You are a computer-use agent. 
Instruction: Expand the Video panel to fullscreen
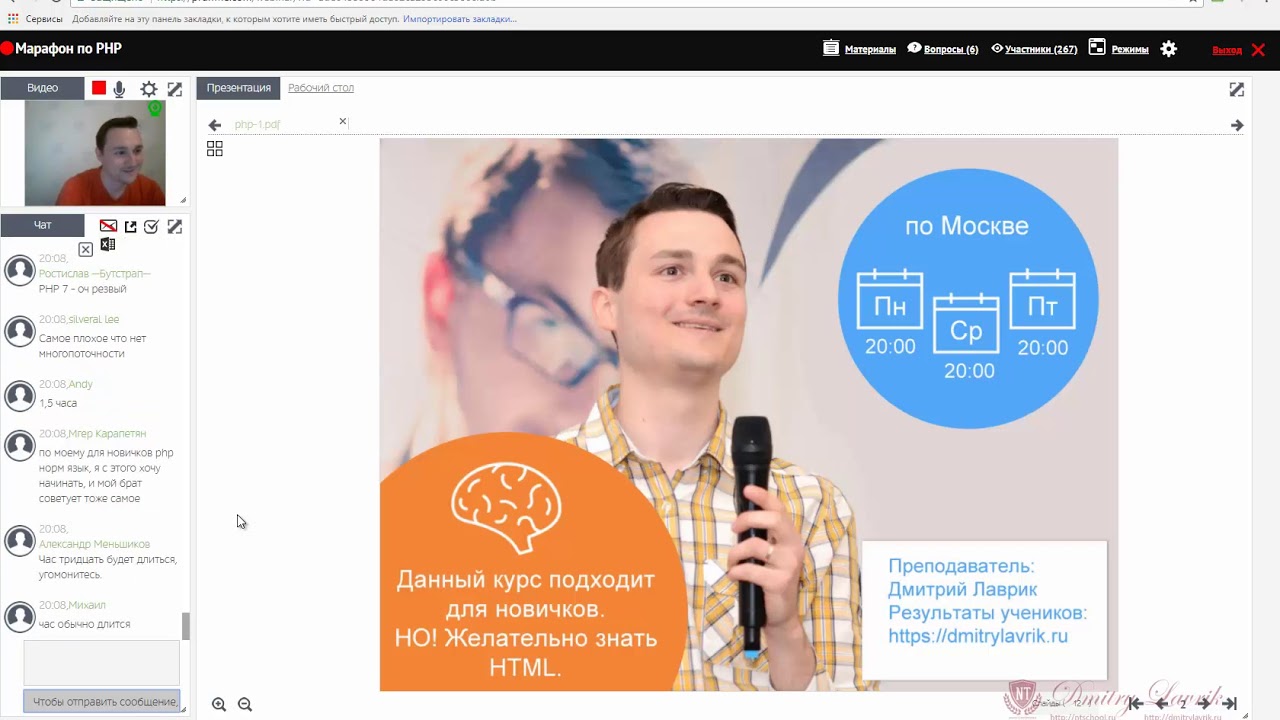coord(175,89)
